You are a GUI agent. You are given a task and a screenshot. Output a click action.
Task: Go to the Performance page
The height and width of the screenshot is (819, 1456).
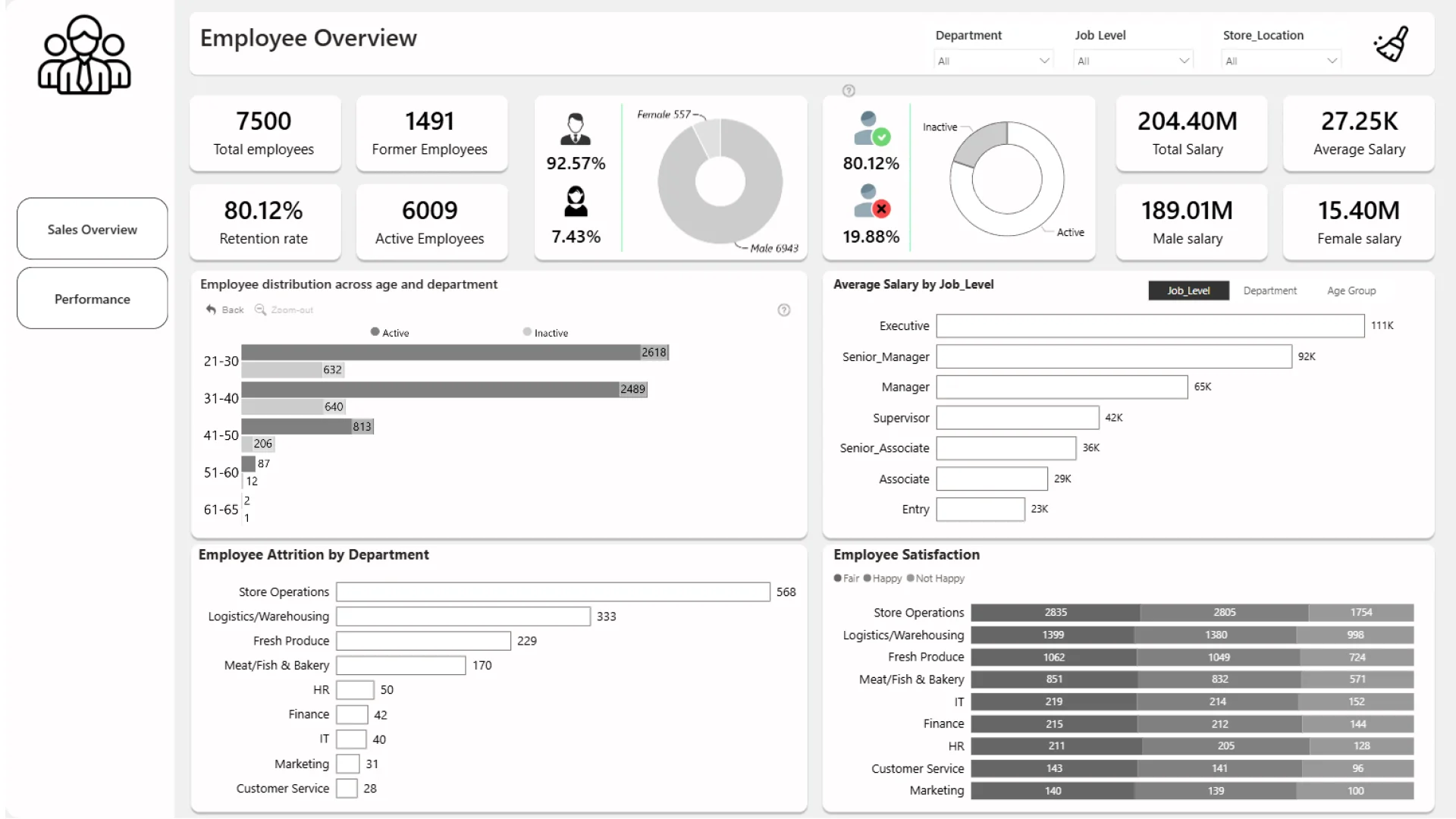93,299
